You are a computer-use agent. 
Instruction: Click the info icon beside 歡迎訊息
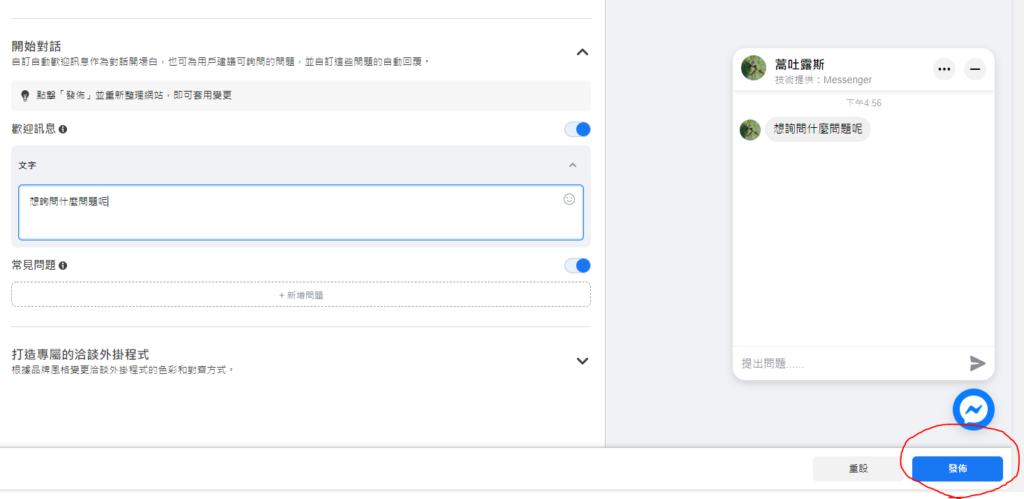click(x=63, y=130)
